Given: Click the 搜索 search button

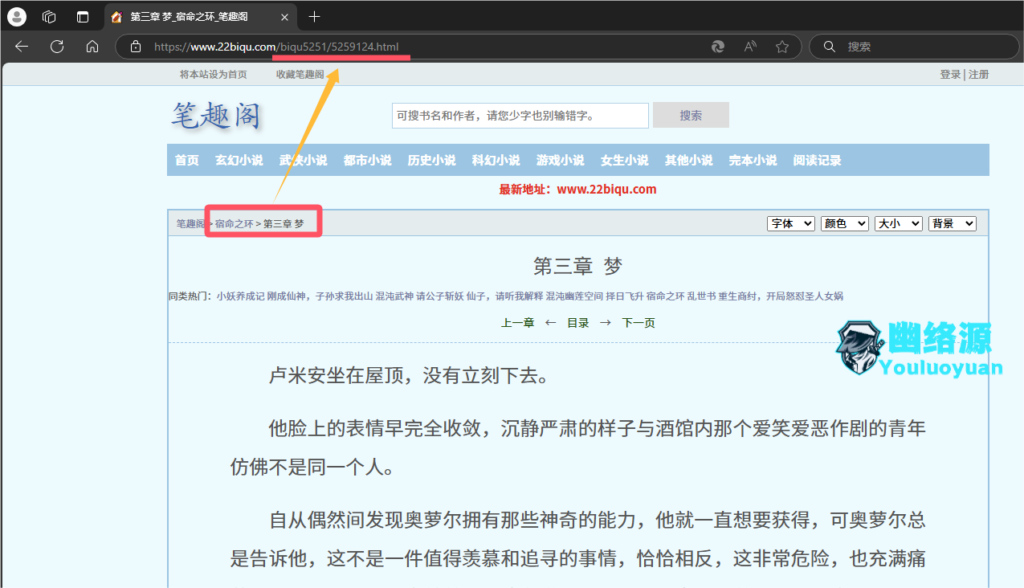Looking at the screenshot, I should pos(690,115).
